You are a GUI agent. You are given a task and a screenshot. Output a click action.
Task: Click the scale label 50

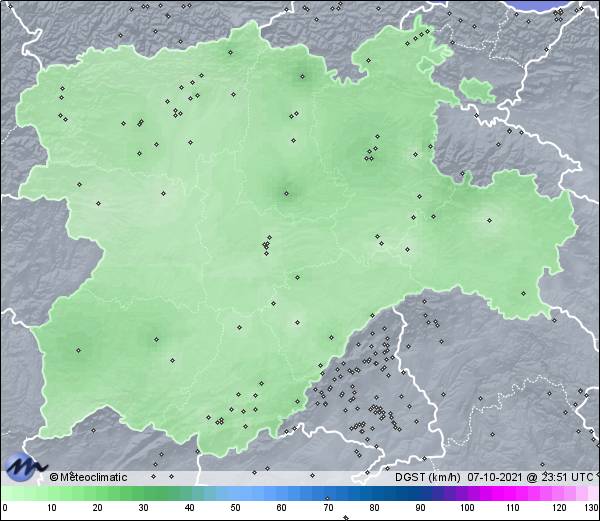point(235,508)
